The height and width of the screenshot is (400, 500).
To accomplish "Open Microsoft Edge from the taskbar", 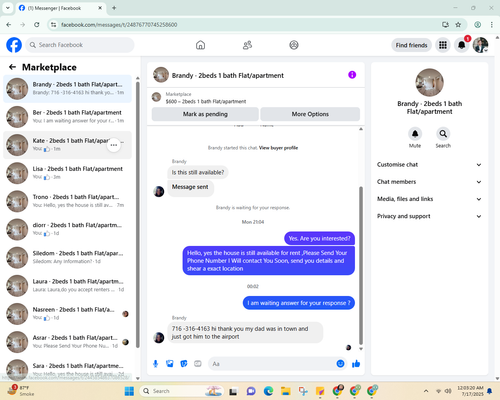I will [x=268, y=391].
